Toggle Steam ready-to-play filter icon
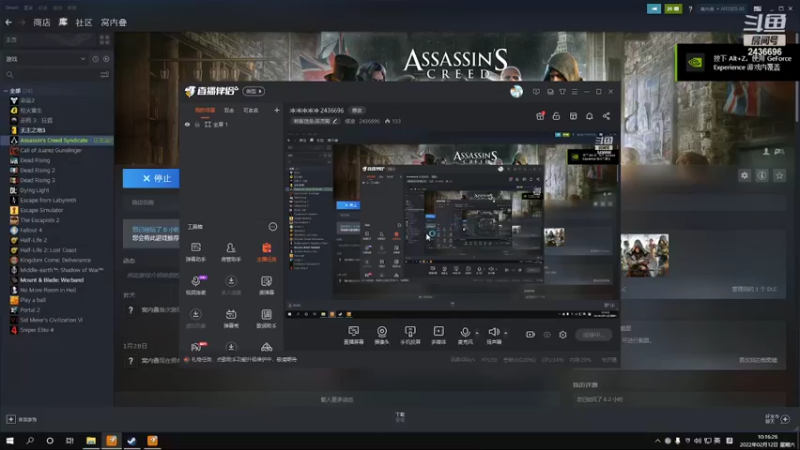Viewport: 800px width, 450px height. click(106, 59)
